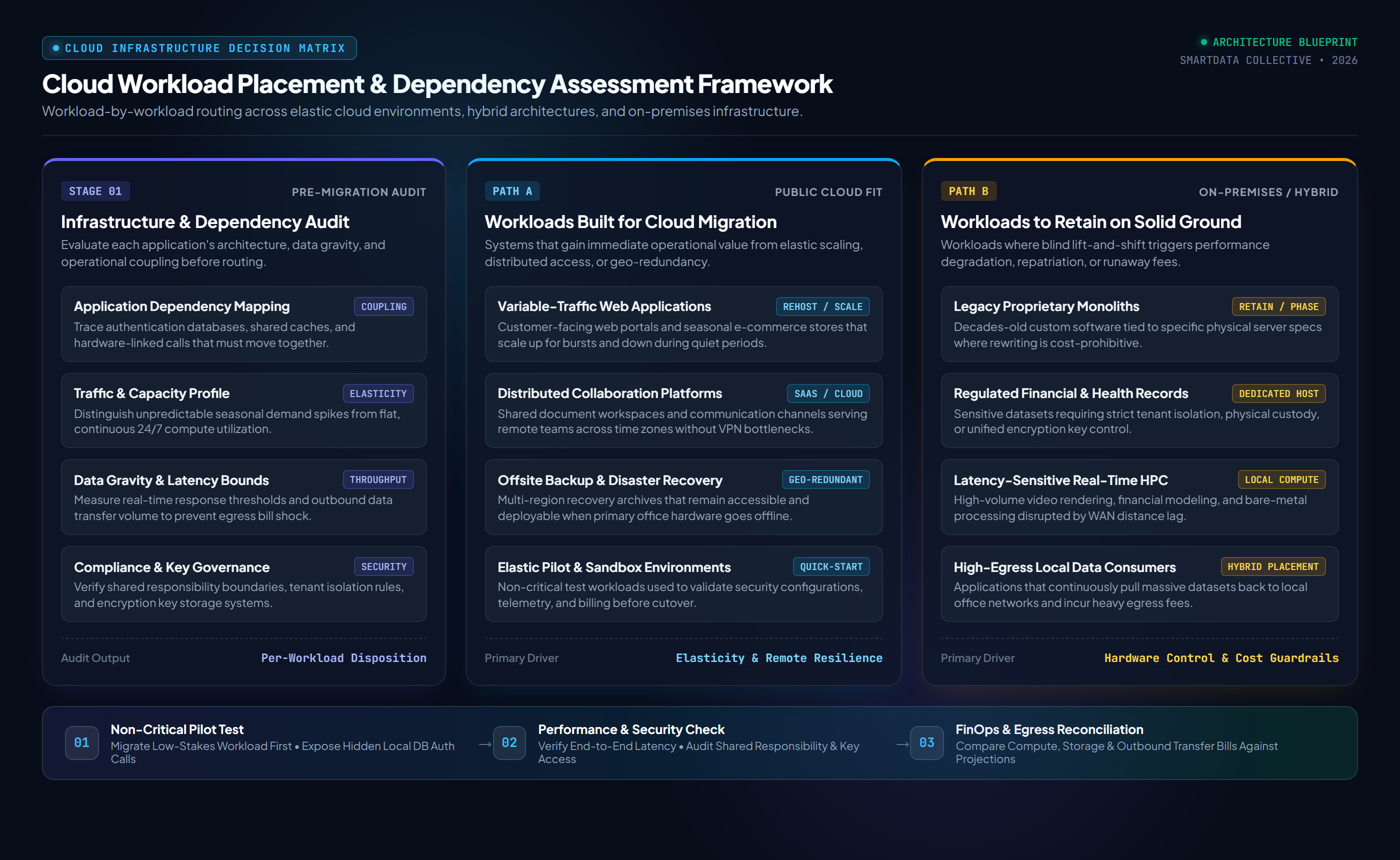Click the step 03 number box
Viewport: 1400px width, 860px height.
click(x=926, y=743)
